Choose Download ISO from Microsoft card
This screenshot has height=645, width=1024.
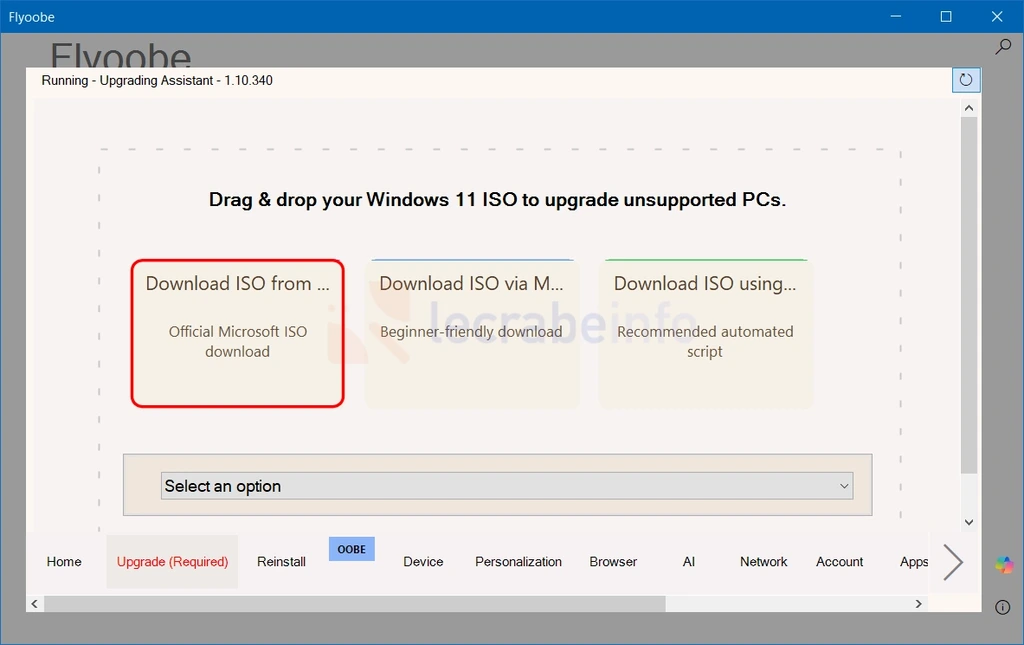238,334
